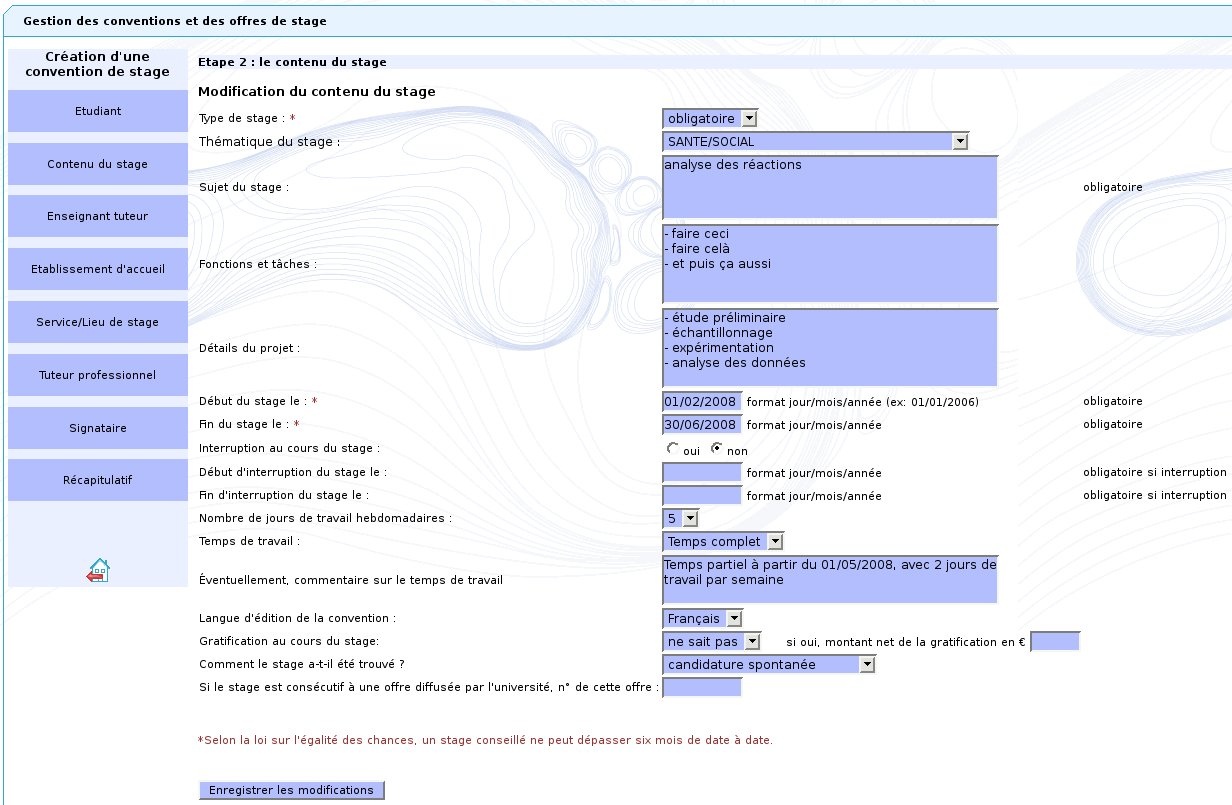Image resolution: width=1232 pixels, height=805 pixels.
Task: Open the Enseignant tuteur section
Action: click(x=98, y=216)
